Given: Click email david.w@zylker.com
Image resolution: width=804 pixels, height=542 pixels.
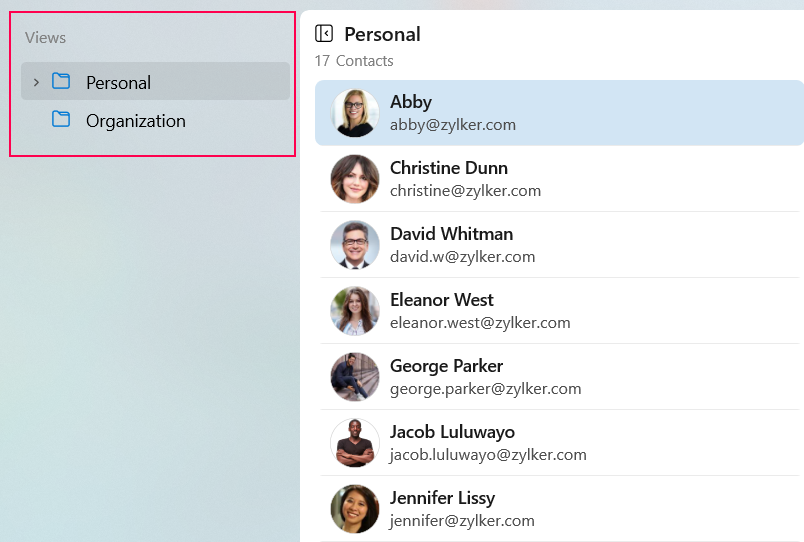Looking at the screenshot, I should (463, 257).
